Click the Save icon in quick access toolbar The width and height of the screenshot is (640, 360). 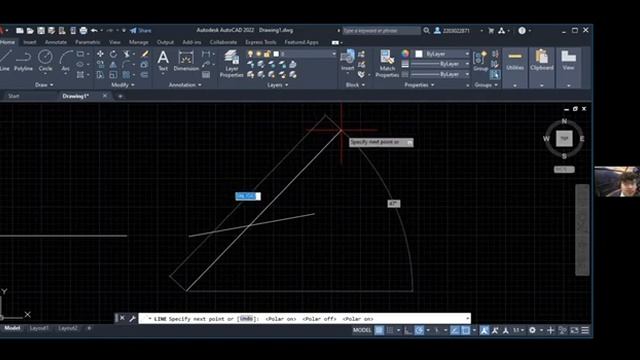41,31
